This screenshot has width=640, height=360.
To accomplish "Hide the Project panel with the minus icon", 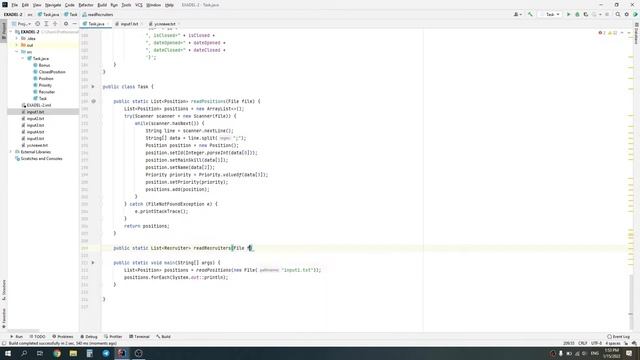I will [x=74, y=24].
